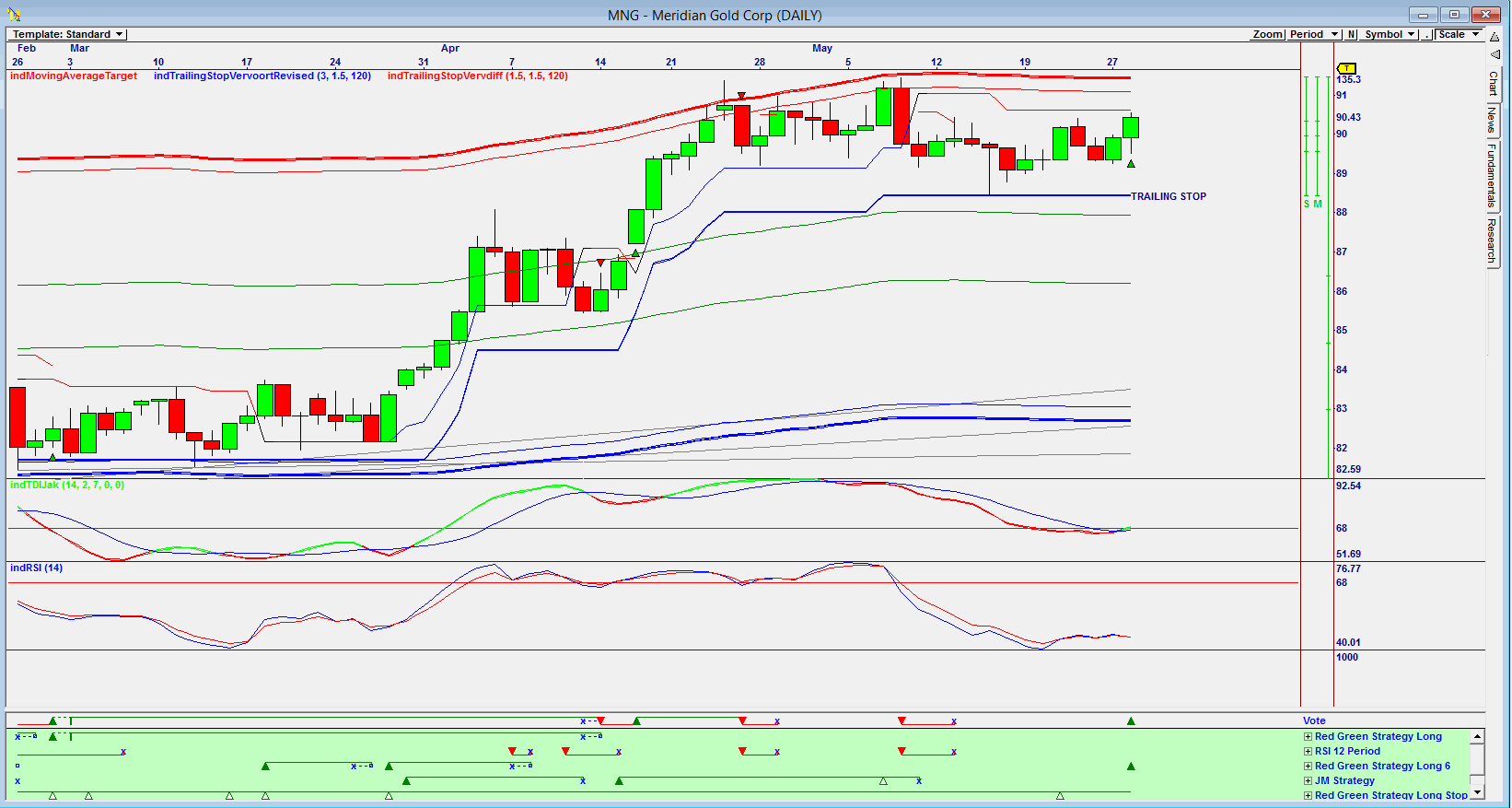This screenshot has width=1512, height=808.
Task: Click the 76.77 RSI scale value
Action: [x=1348, y=568]
